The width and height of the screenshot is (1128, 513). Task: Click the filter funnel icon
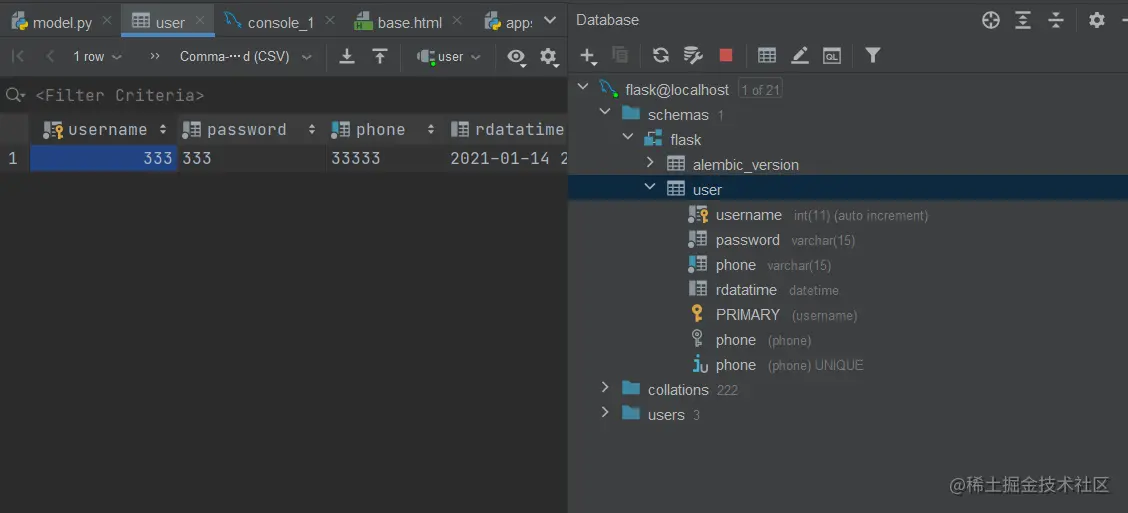click(873, 55)
